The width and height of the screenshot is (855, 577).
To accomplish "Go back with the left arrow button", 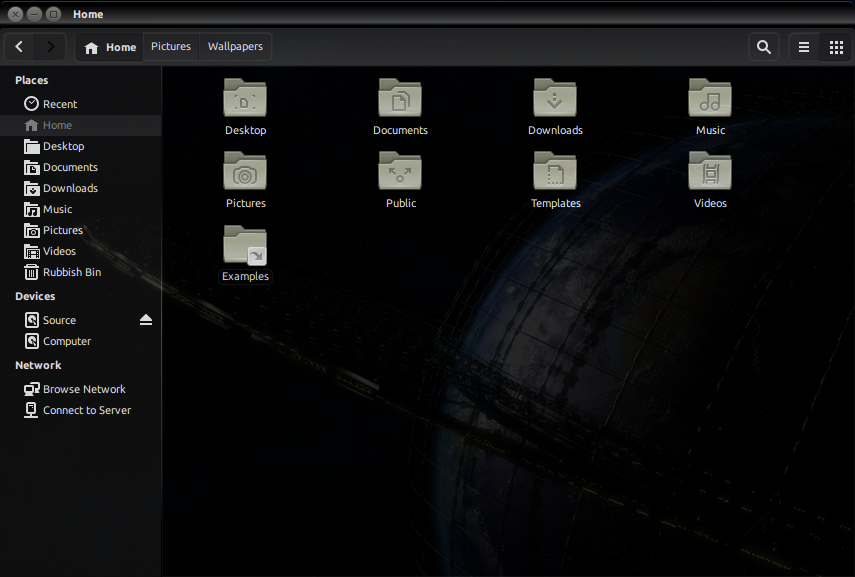I will pos(20,47).
